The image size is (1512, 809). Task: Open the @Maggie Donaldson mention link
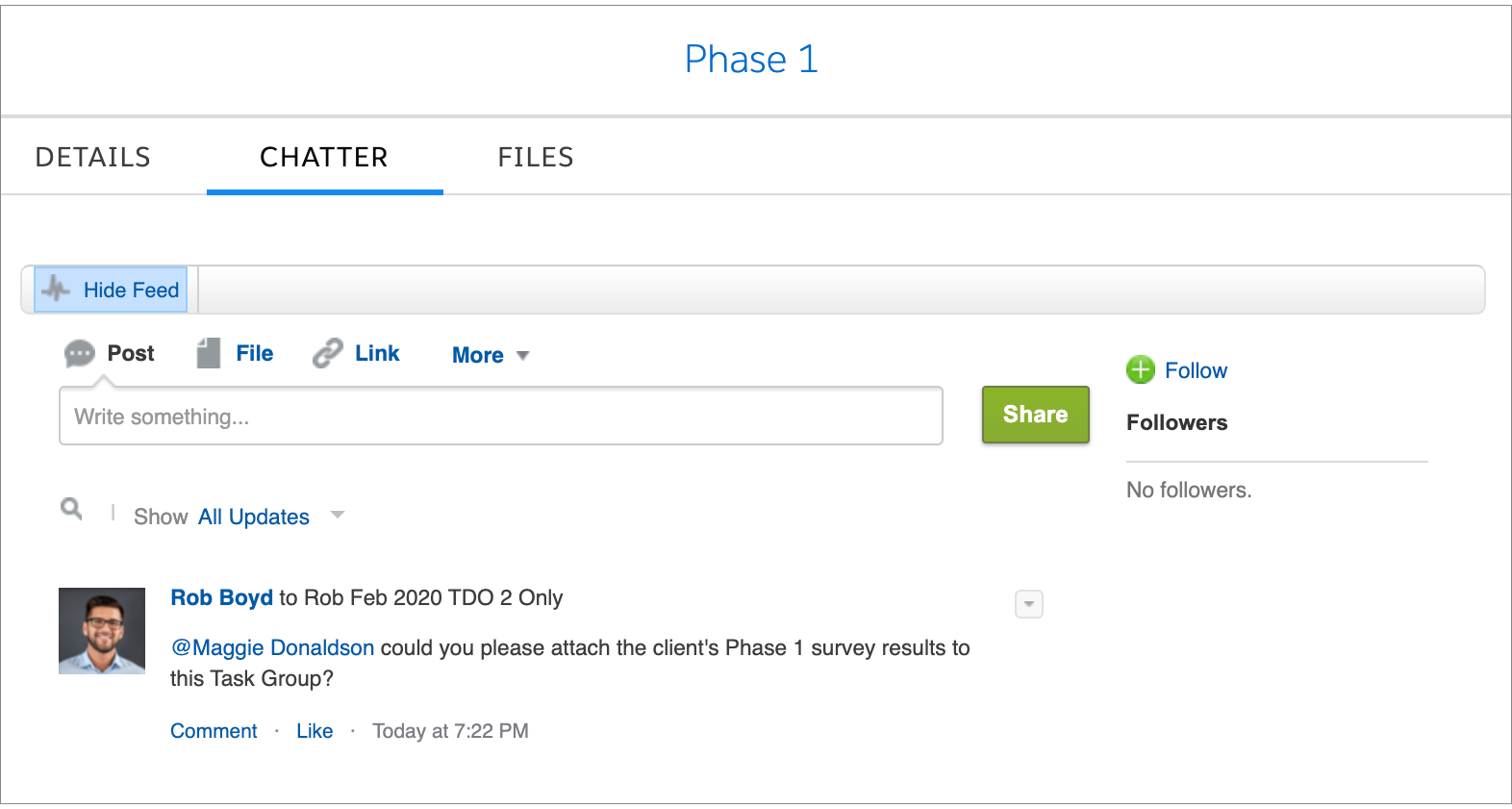[272, 647]
